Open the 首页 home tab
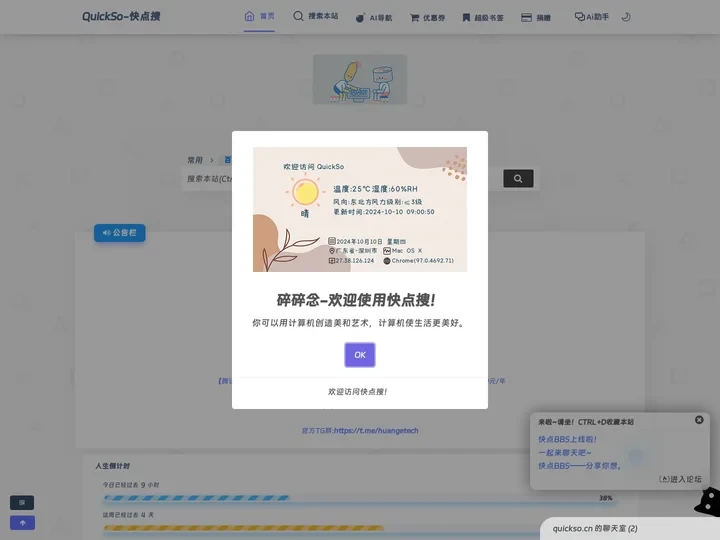This screenshot has height=540, width=720. 259,17
